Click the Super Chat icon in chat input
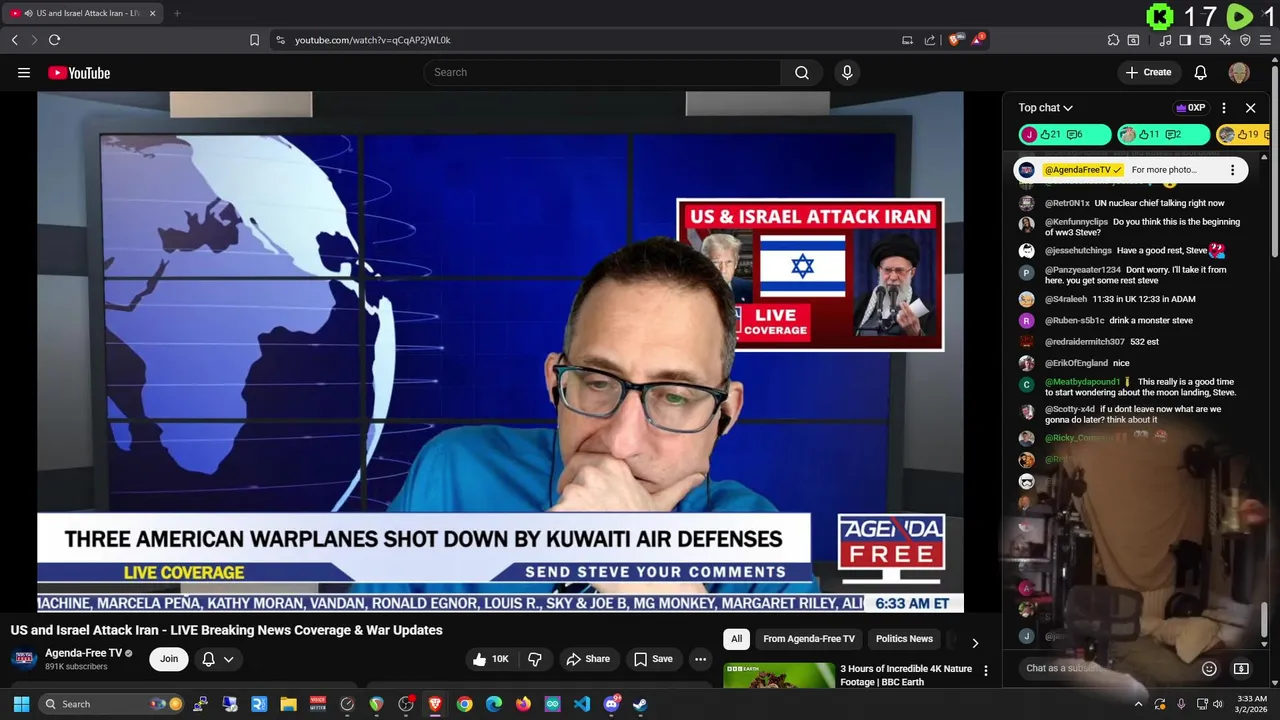This screenshot has width=1280, height=720. pyautogui.click(x=1241, y=668)
